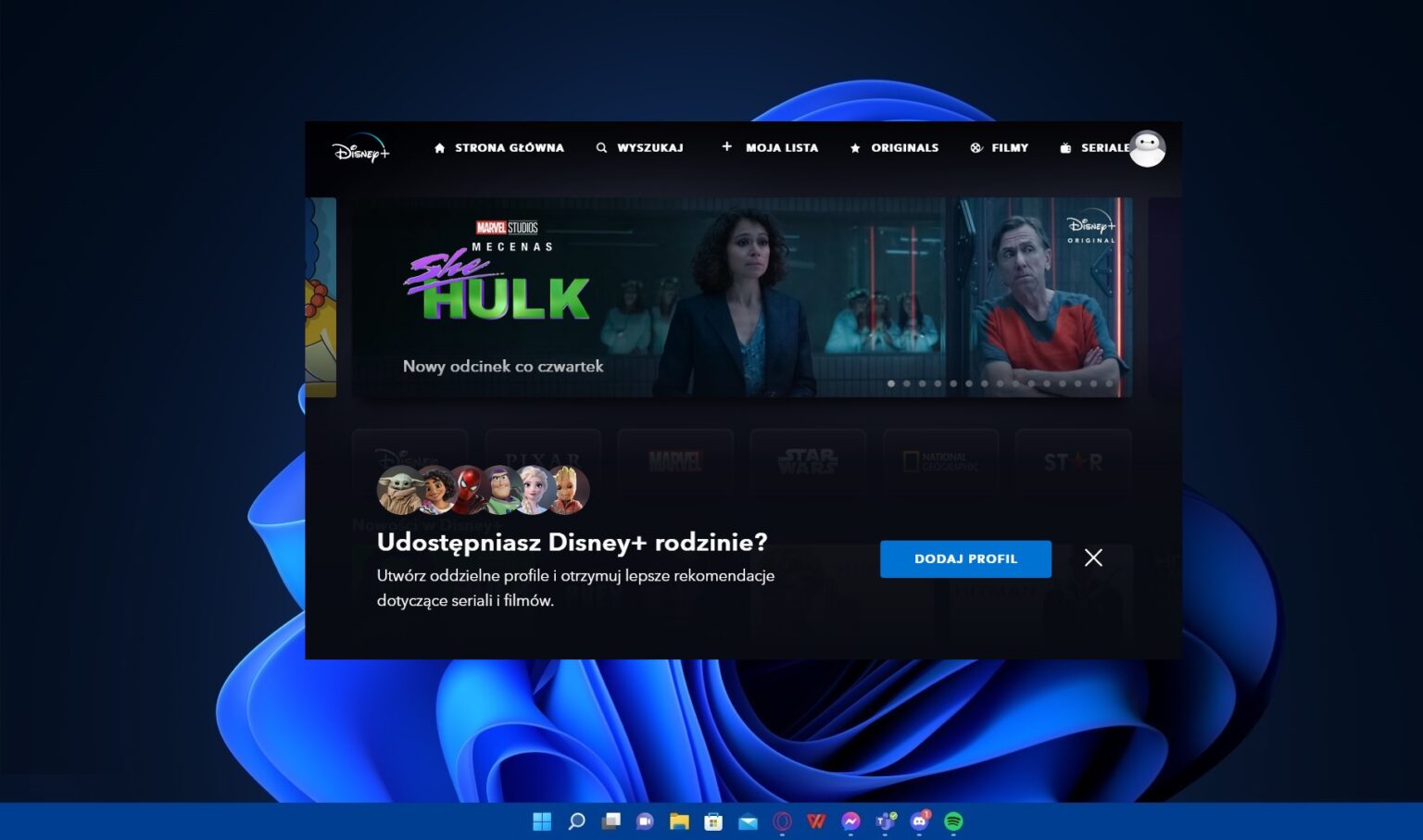Open Microsoft Teams from the taskbar
This screenshot has height=840, width=1423.
click(885, 821)
